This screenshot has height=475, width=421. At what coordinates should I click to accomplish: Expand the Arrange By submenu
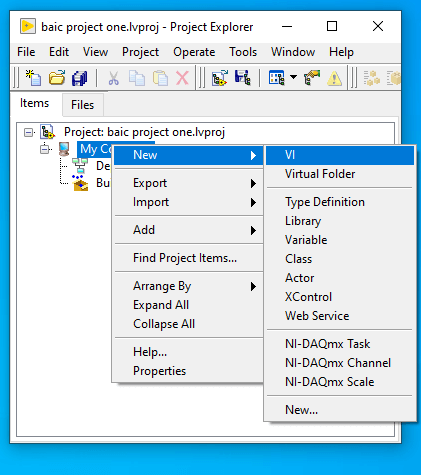coord(189,286)
